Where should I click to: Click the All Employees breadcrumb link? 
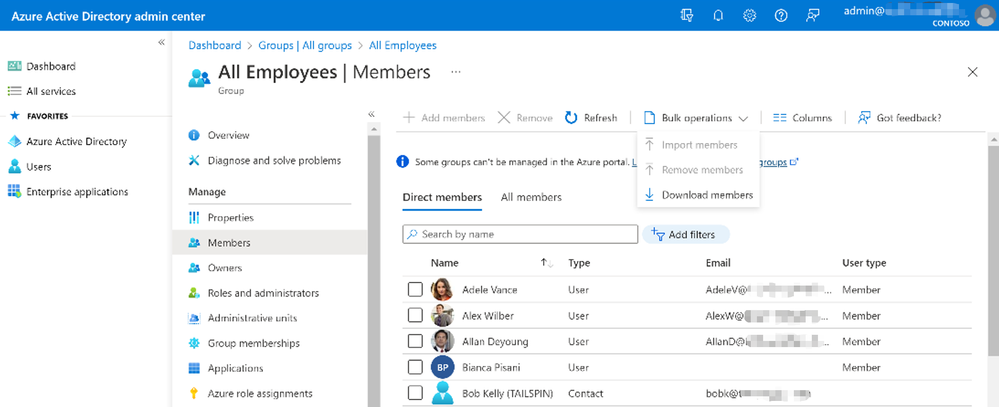(x=403, y=45)
